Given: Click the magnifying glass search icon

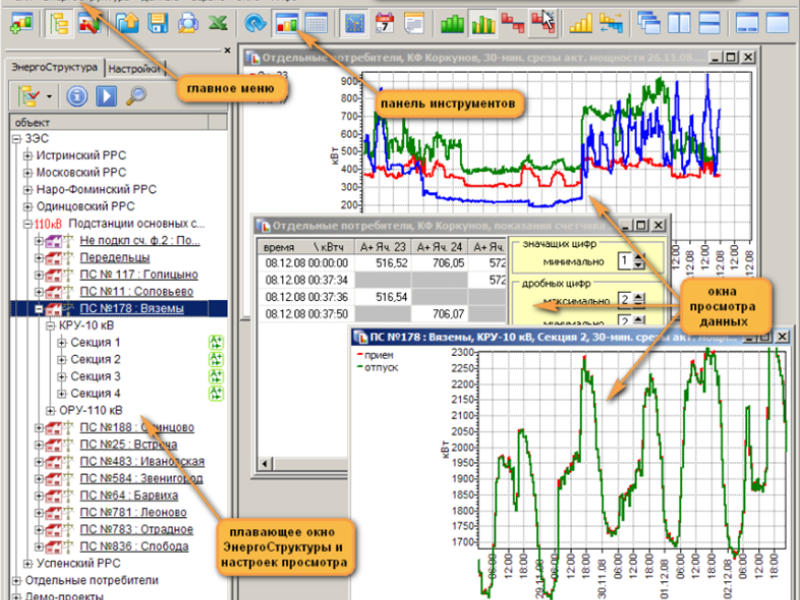Looking at the screenshot, I should [x=136, y=96].
